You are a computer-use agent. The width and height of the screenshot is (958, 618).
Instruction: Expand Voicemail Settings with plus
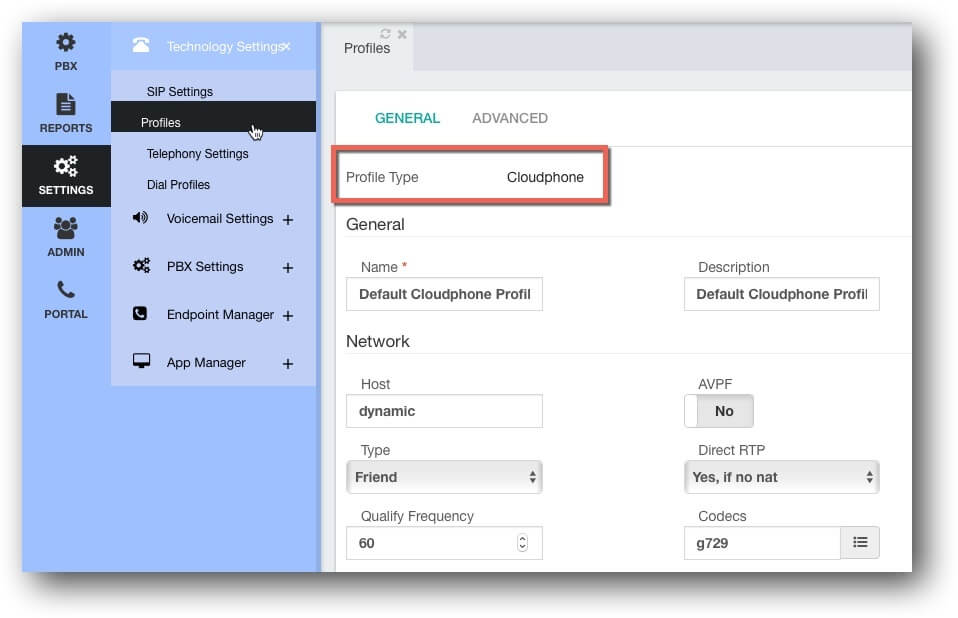pos(288,219)
